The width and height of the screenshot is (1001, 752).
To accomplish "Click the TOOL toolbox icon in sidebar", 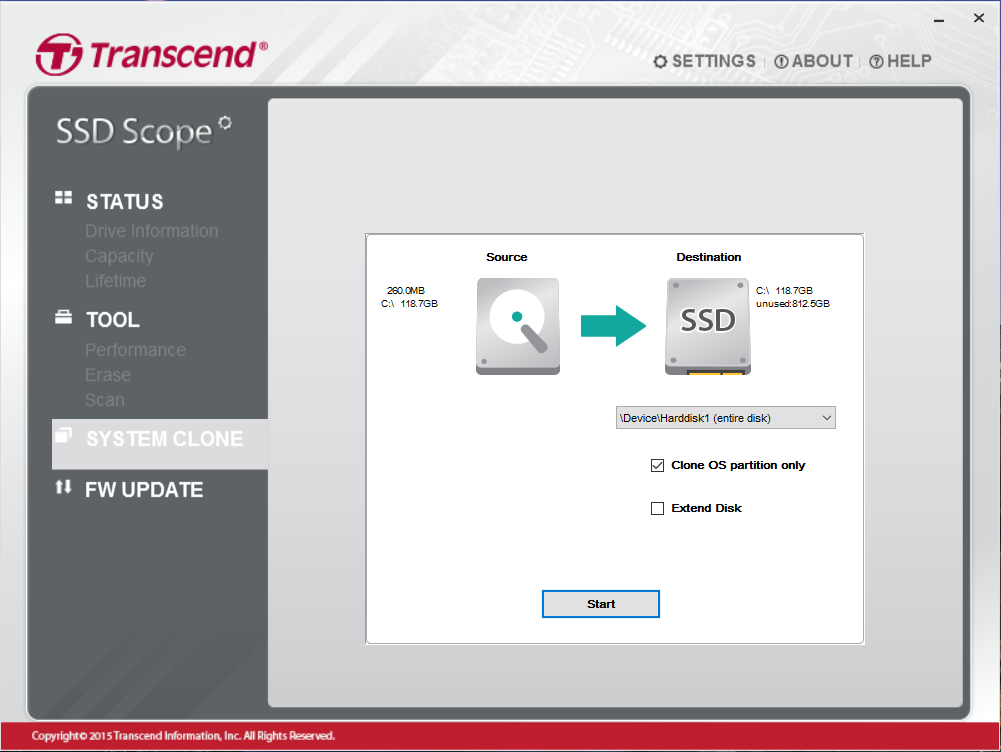I will coord(64,318).
